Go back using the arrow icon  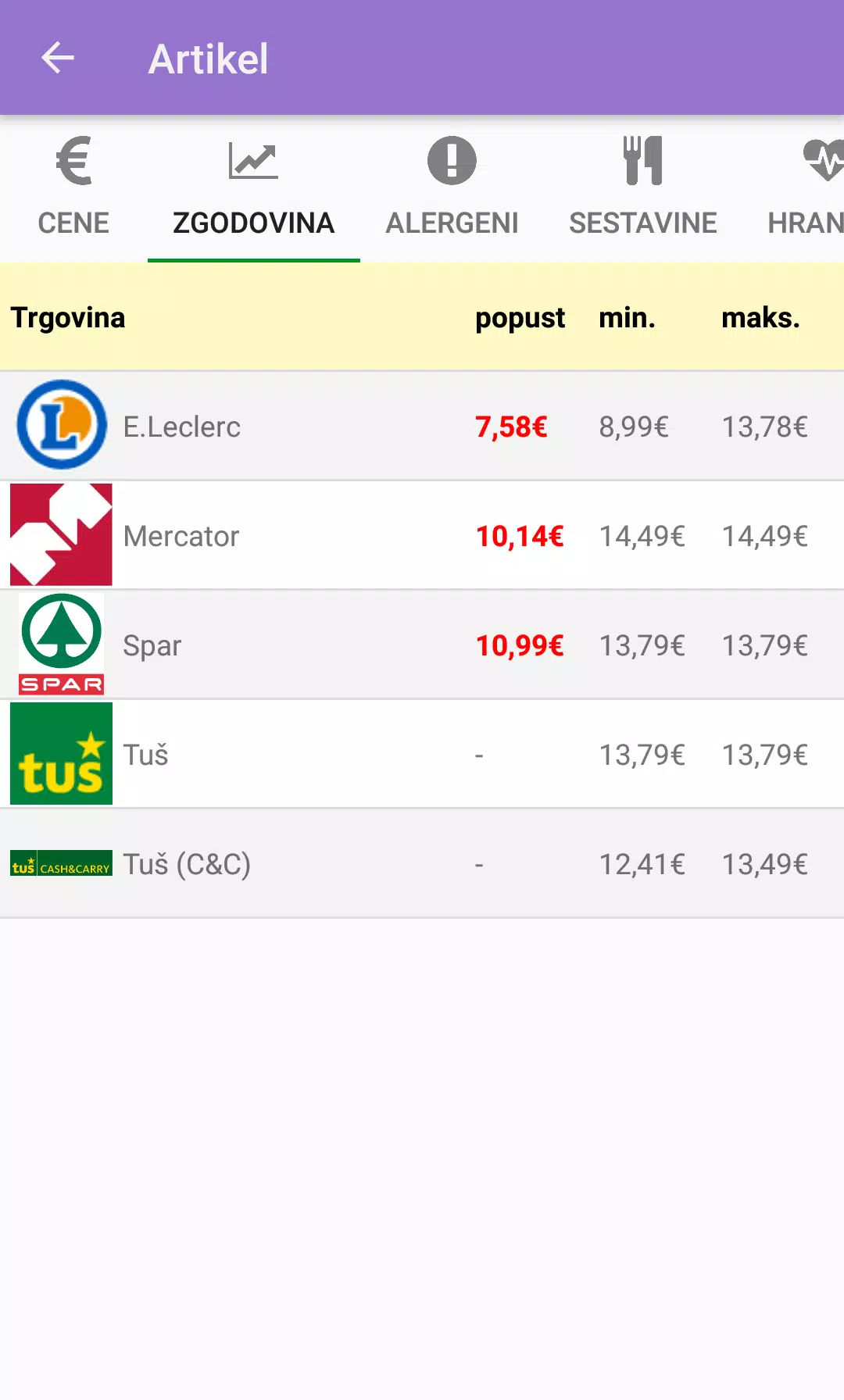[58, 58]
